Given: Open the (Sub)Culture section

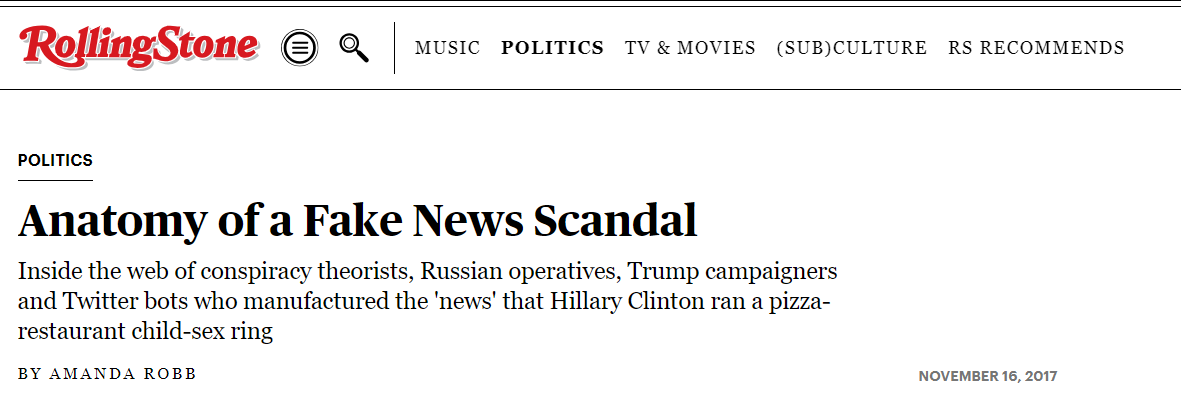Looking at the screenshot, I should tap(851, 48).
